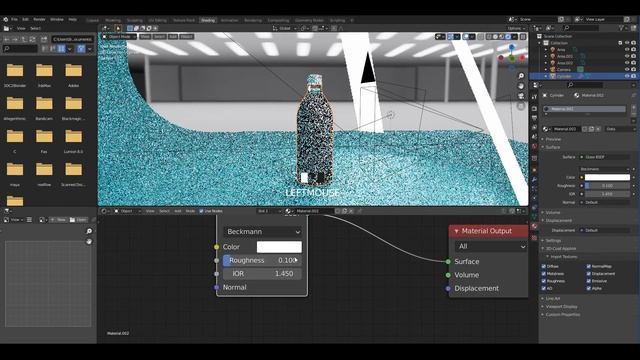Open the Render menu
Image resolution: width=640 pixels, height=360 pixels.
pyautogui.click(x=40, y=19)
